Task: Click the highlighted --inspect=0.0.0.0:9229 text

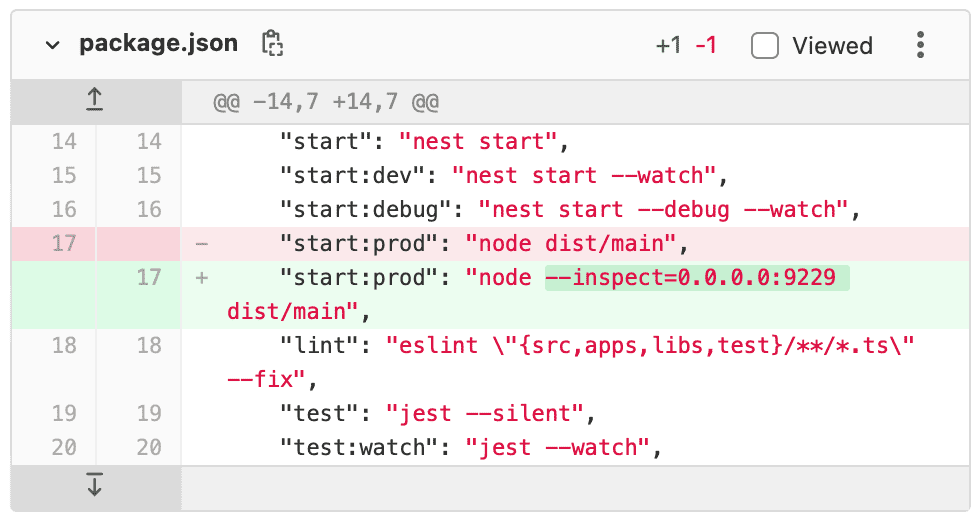Action: (696, 277)
